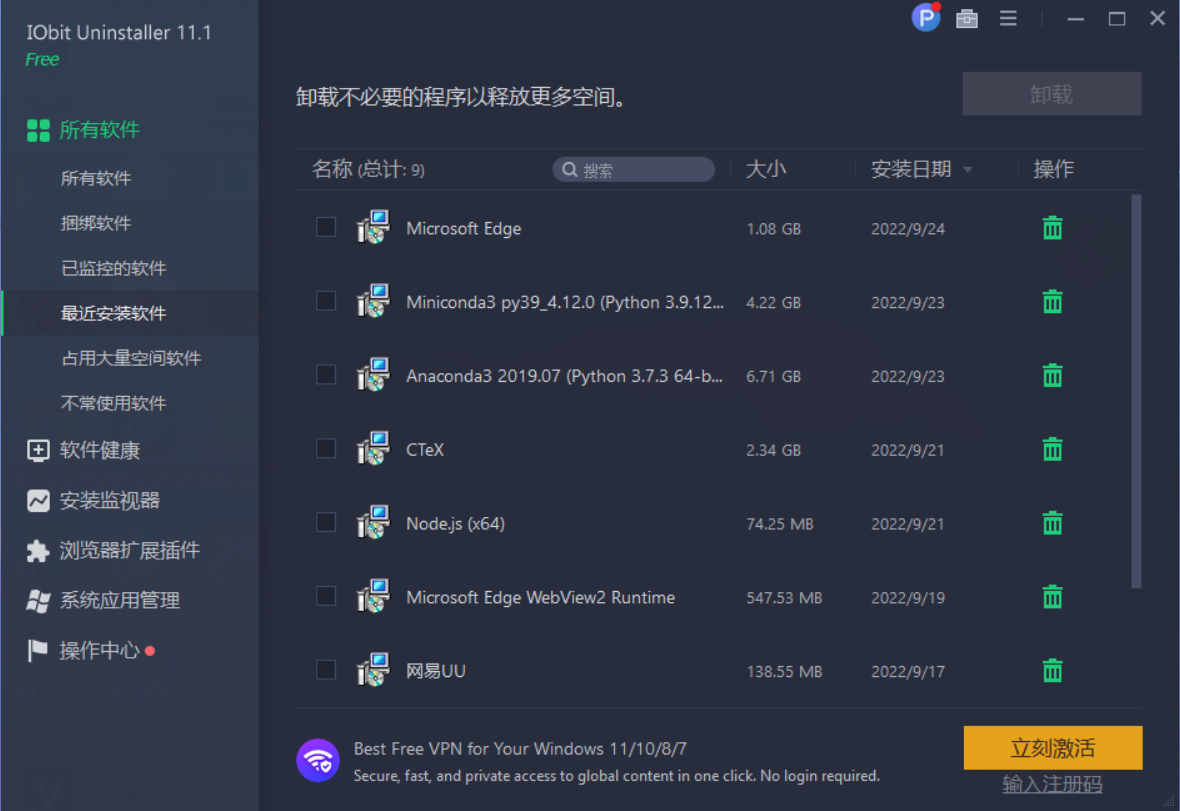Click the CTeX program icon

click(x=373, y=448)
